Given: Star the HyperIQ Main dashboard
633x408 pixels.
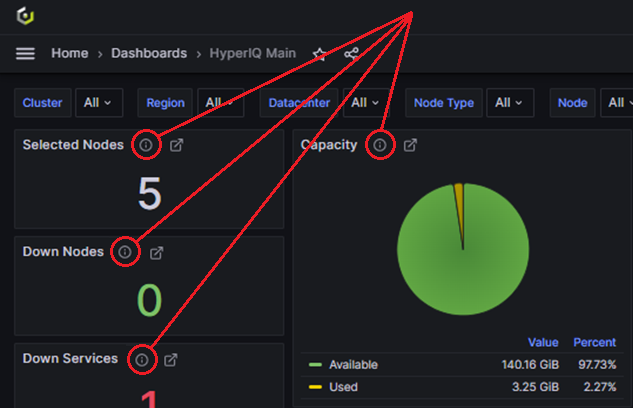Looking at the screenshot, I should pyautogui.click(x=319, y=54).
